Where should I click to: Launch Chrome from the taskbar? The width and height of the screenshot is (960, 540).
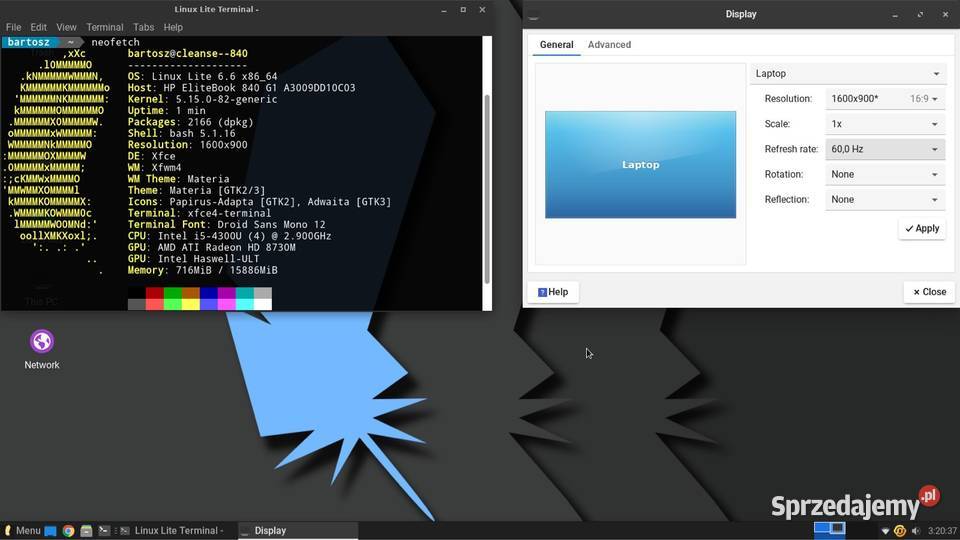point(69,531)
